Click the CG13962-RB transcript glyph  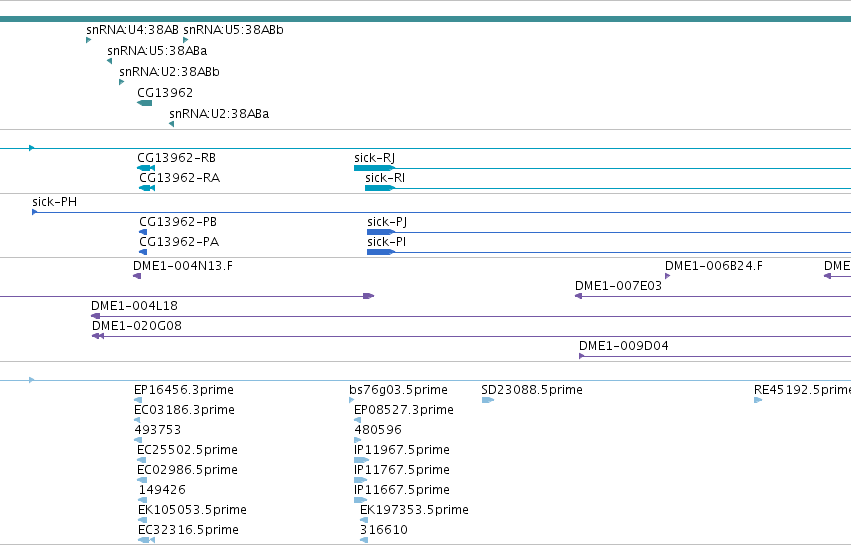(x=146, y=168)
